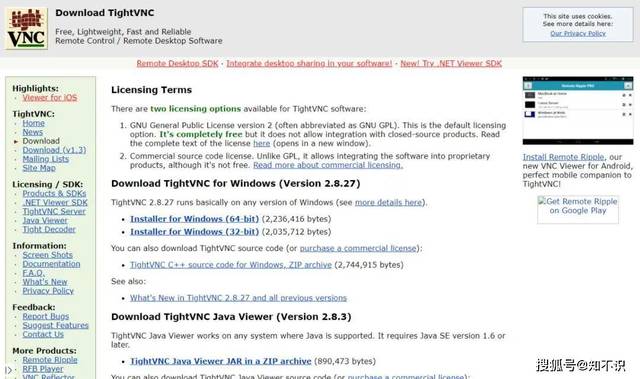
Task: Open Our Privacy Policy in cookie notice
Action: coord(578,33)
